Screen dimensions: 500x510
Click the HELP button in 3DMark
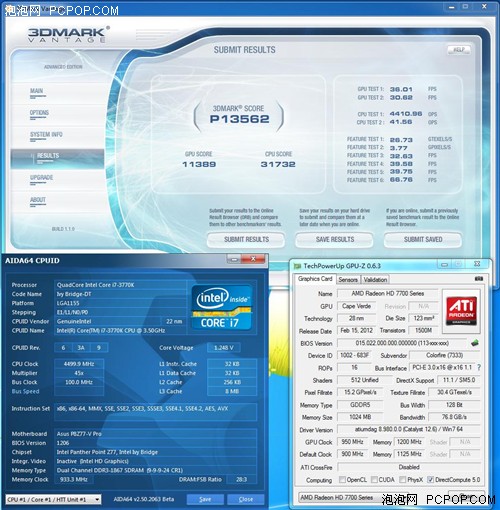coord(459,50)
